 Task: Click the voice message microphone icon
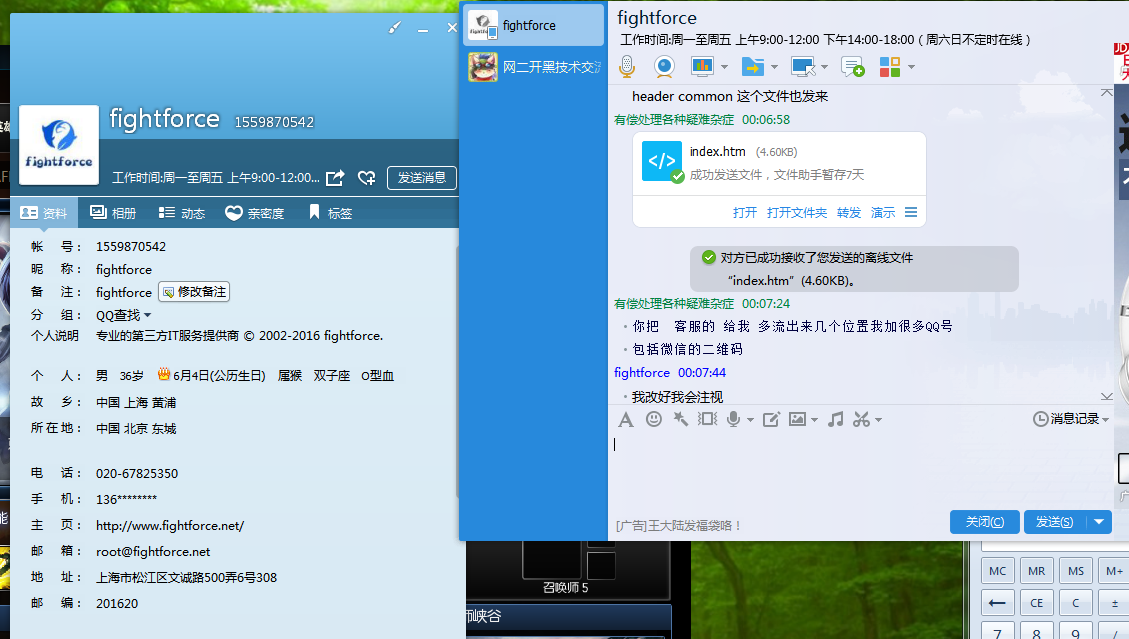(x=734, y=419)
